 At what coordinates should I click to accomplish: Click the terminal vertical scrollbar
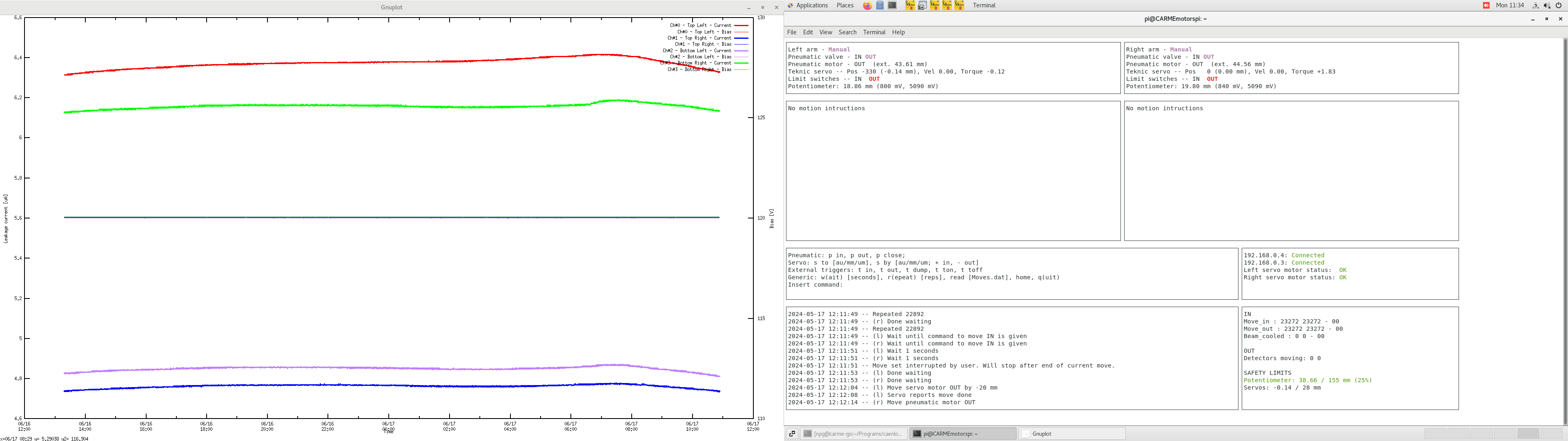pyautogui.click(x=1565, y=232)
